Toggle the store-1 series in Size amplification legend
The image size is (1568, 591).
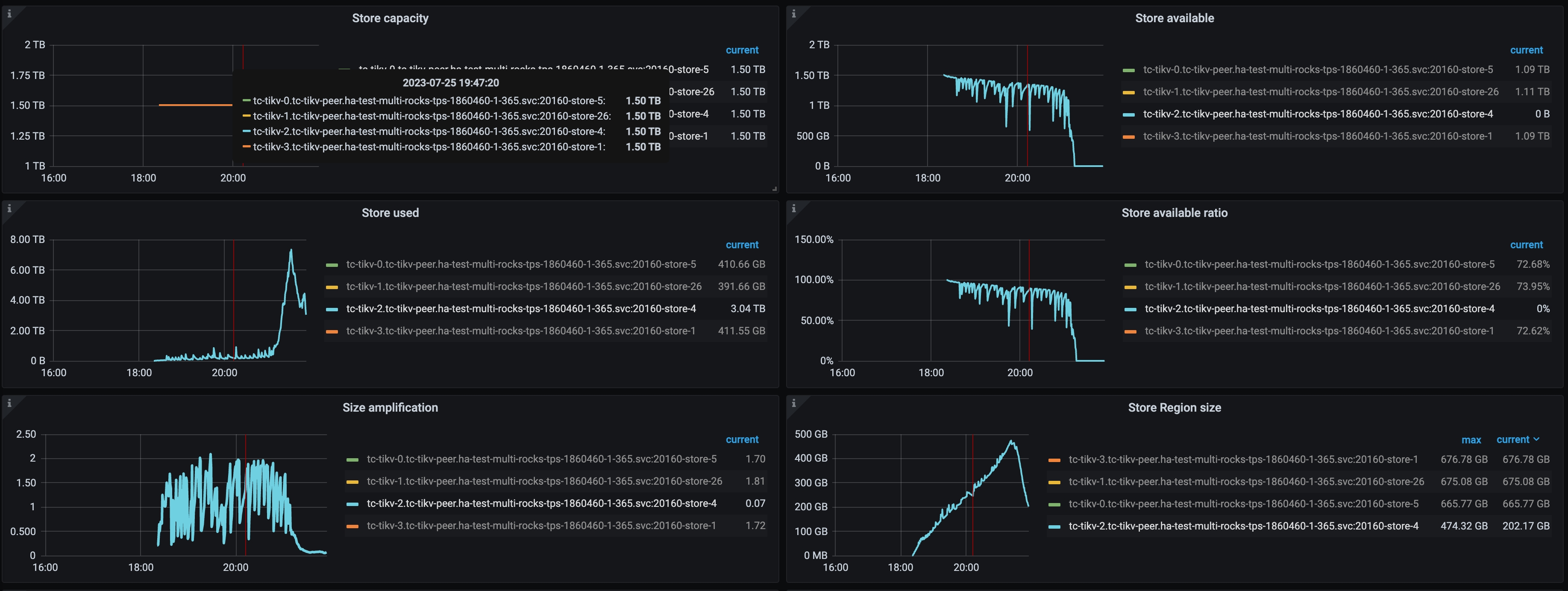click(542, 525)
